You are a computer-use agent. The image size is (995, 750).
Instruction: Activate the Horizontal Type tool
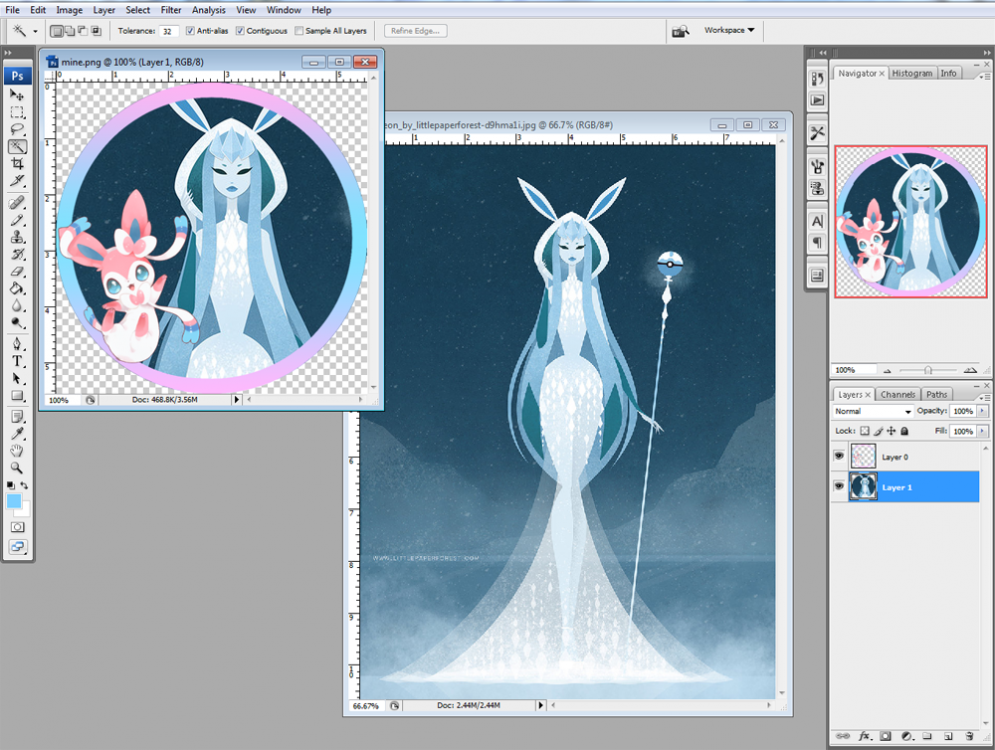17,361
